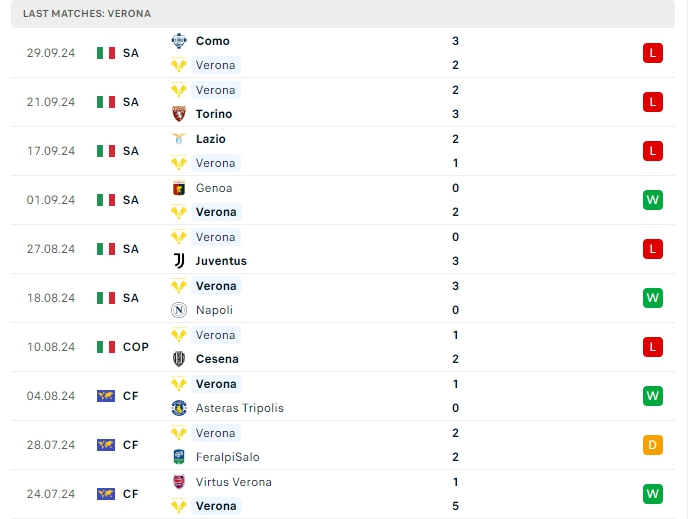Click the orange D badge for FeralpiSalo match
Viewport: 688px width, 519px height.
click(x=652, y=445)
